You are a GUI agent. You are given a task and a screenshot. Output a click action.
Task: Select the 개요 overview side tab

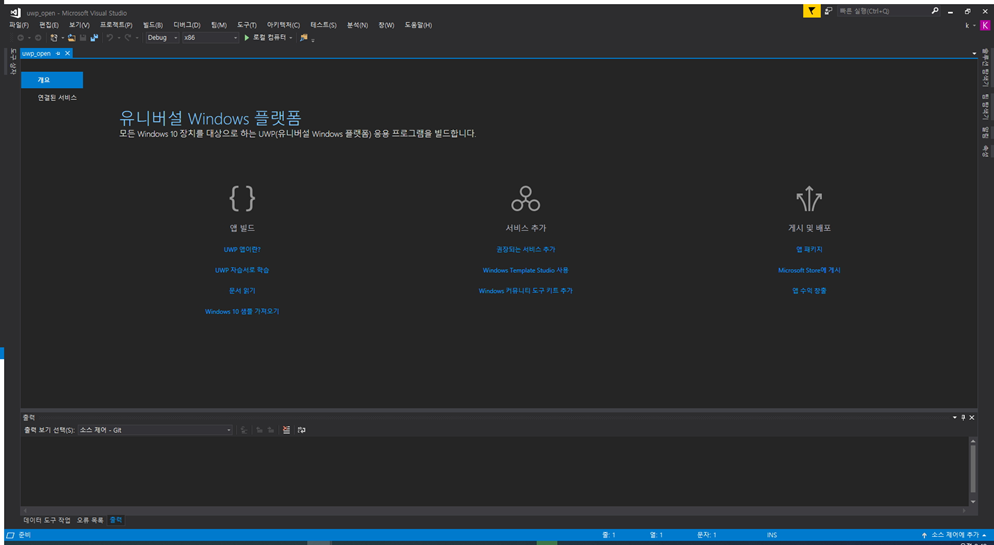pyautogui.click(x=51, y=80)
